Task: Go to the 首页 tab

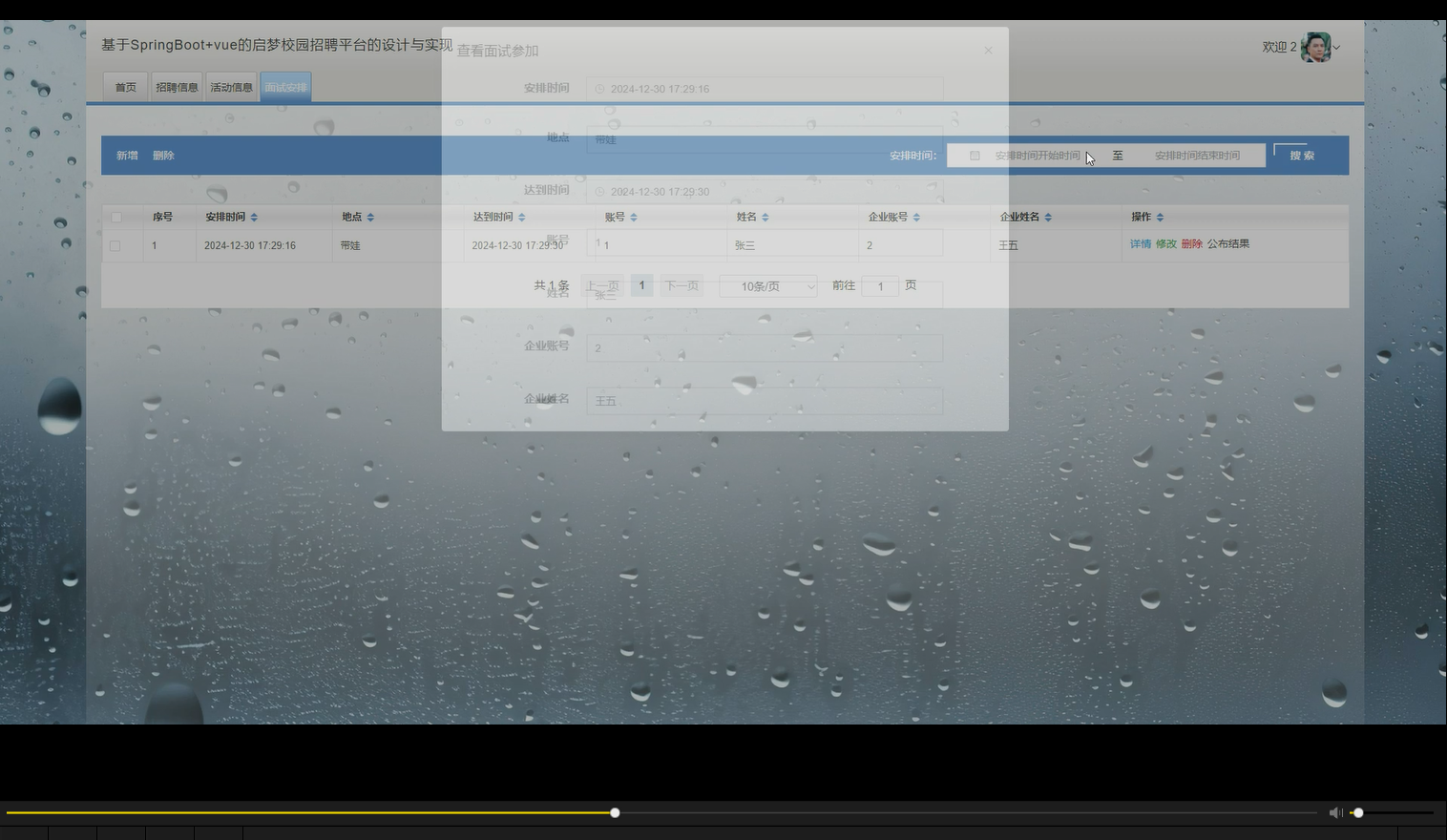Action: pyautogui.click(x=125, y=87)
